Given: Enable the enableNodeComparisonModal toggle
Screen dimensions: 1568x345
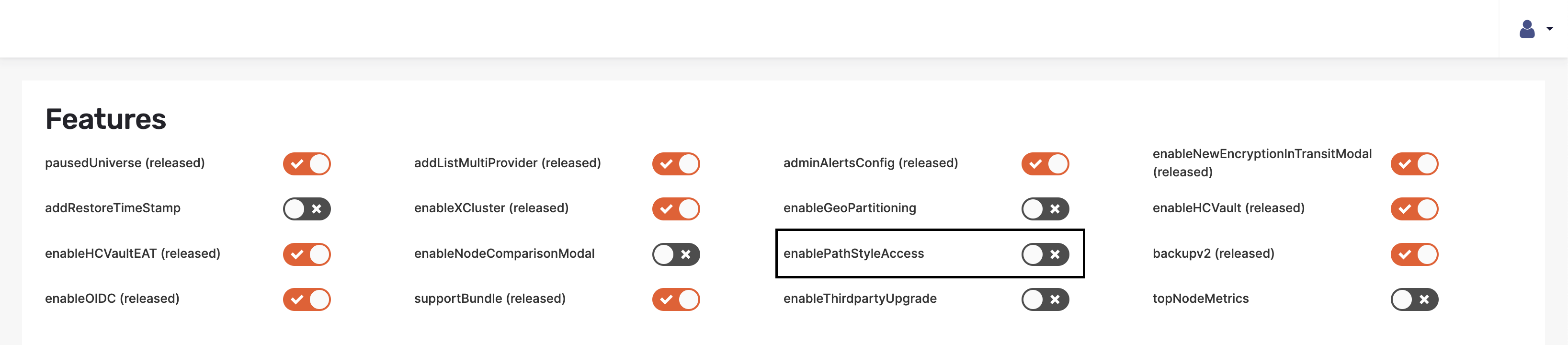Looking at the screenshot, I should click(x=676, y=254).
